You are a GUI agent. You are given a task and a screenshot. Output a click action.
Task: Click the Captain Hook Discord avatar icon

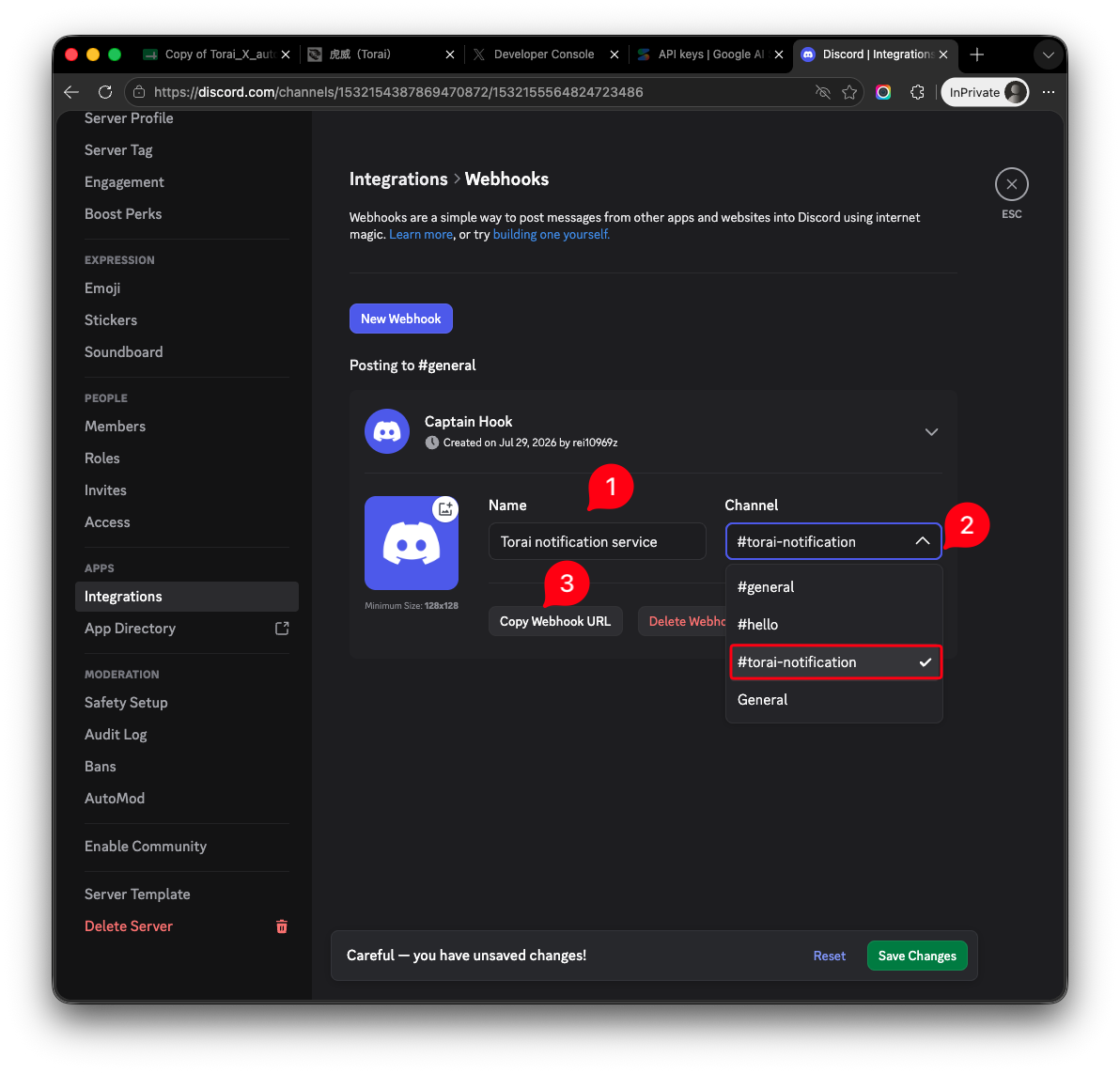click(x=387, y=431)
